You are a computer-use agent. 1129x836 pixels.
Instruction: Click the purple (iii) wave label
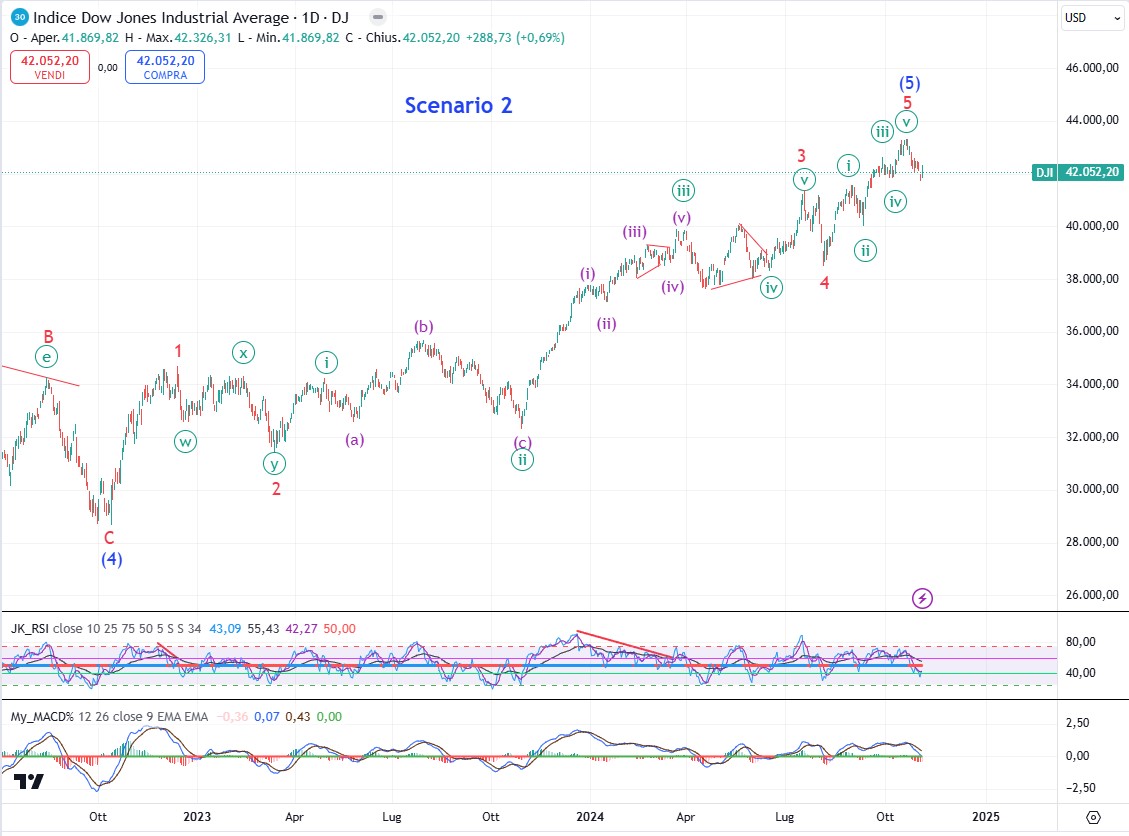634,232
